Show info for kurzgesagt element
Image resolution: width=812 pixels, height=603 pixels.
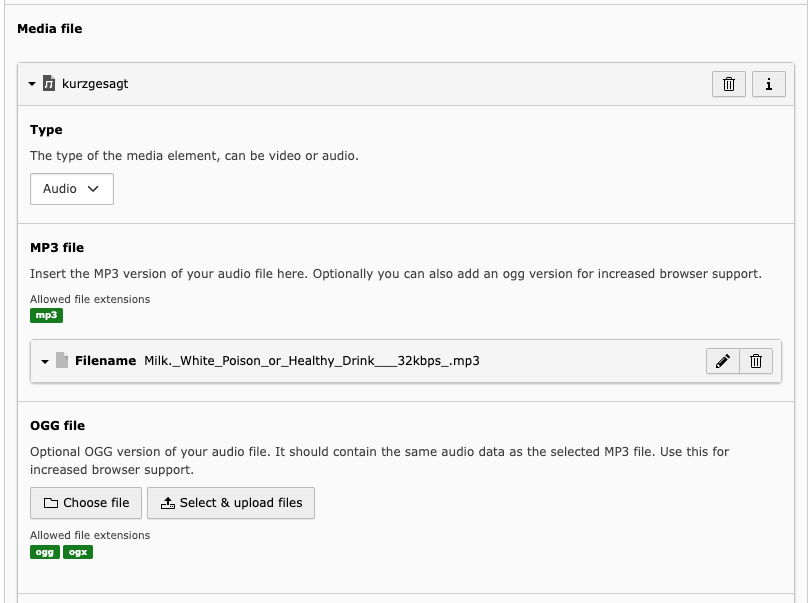[x=768, y=84]
